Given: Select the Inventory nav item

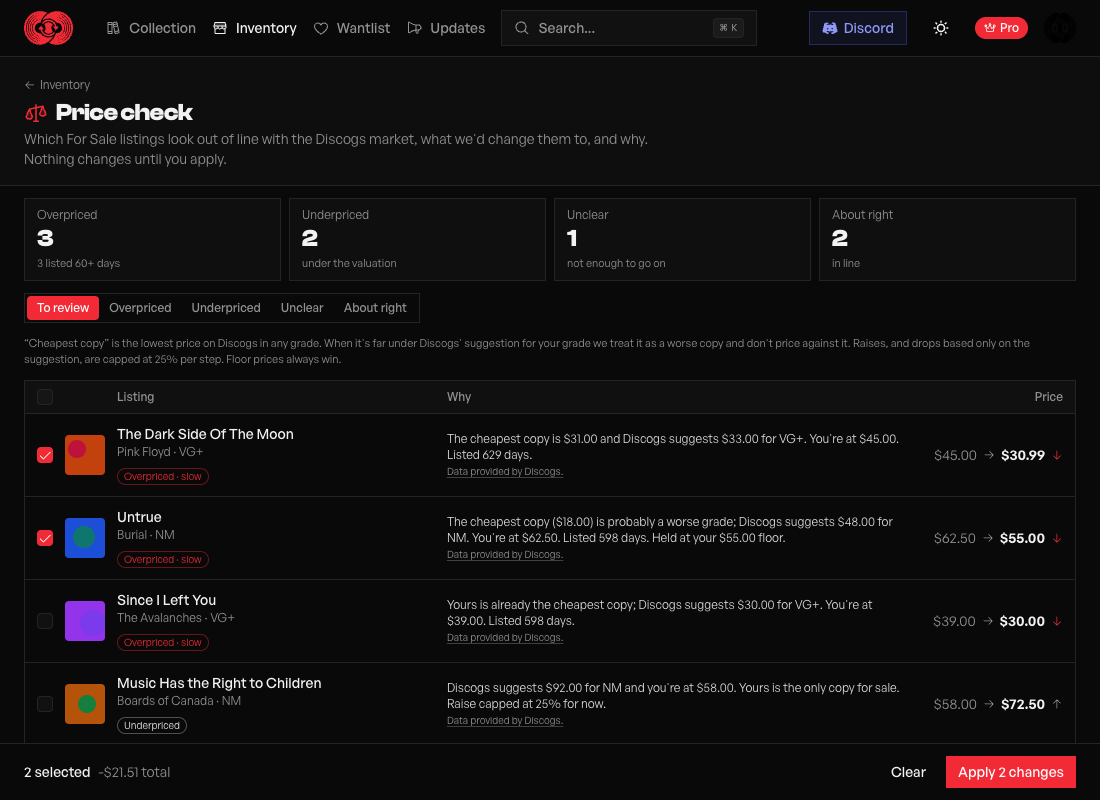Looking at the screenshot, I should [x=255, y=28].
